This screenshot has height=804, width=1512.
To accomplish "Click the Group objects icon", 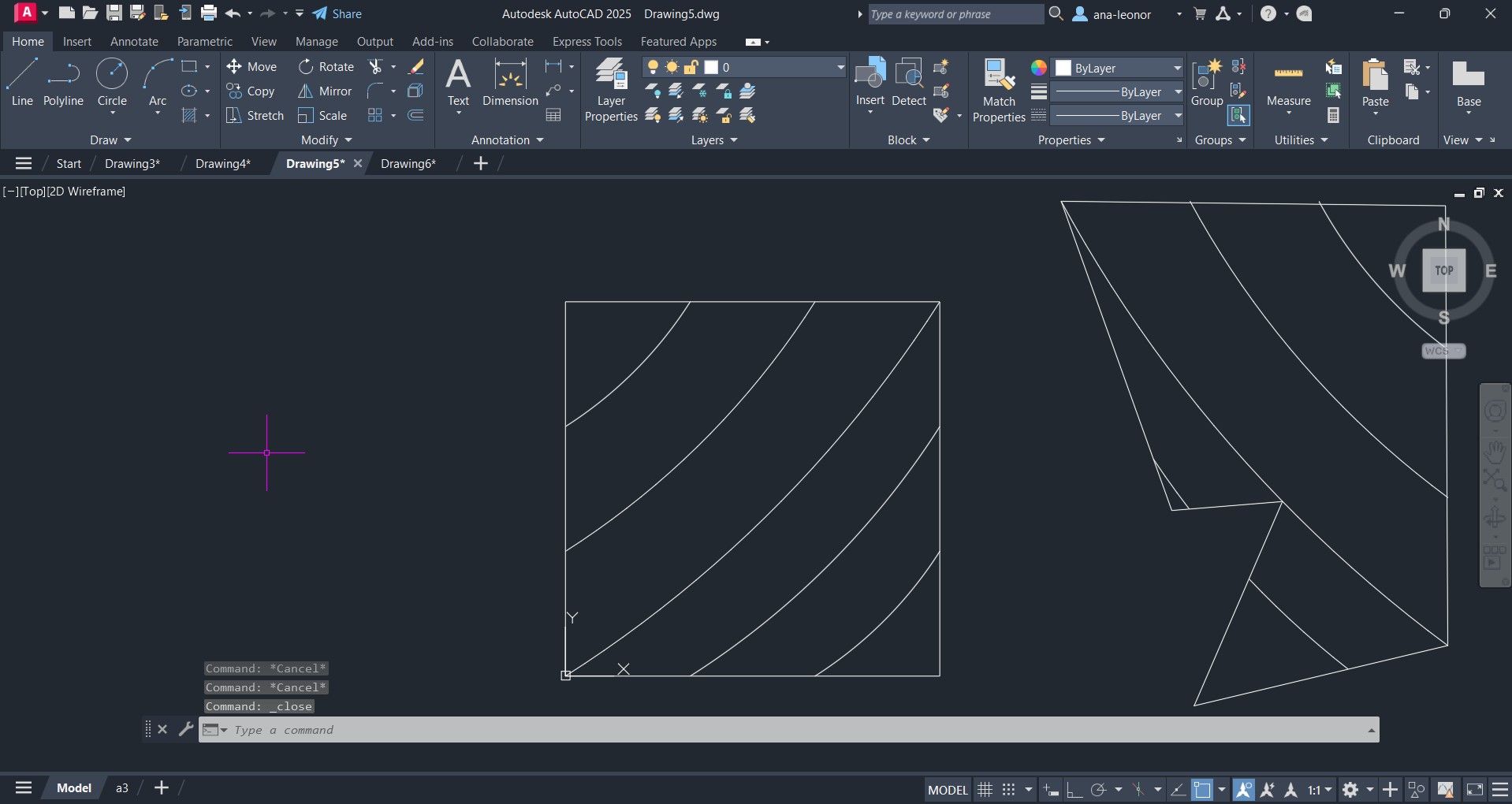I will (x=1207, y=82).
